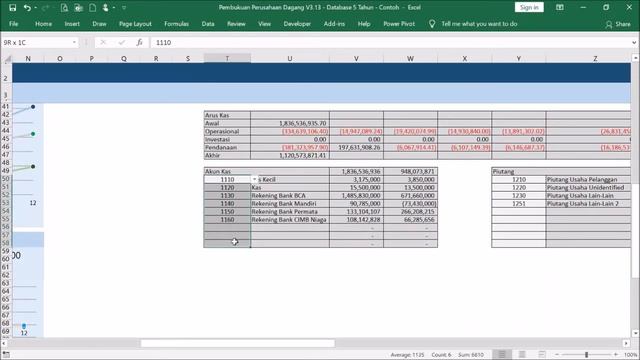Click the Name Box showing 9R x 1C
This screenshot has width=640, height=360.
pyautogui.click(x=36, y=42)
